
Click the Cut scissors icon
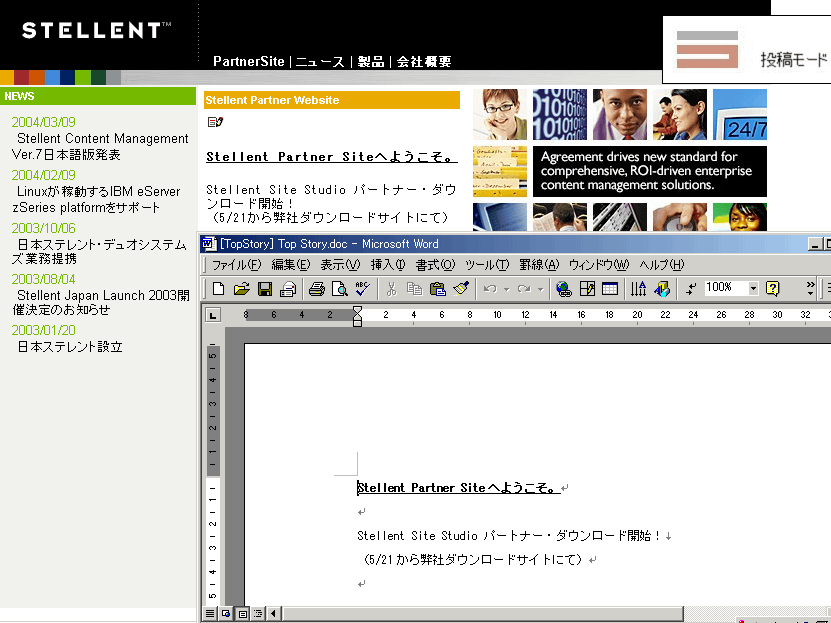click(392, 289)
